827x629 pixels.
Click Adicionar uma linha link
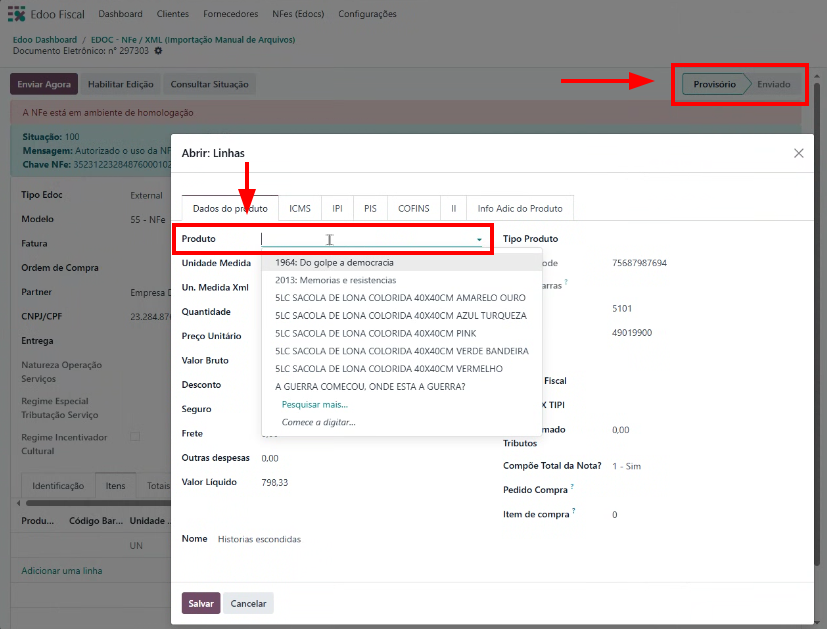(x=62, y=570)
